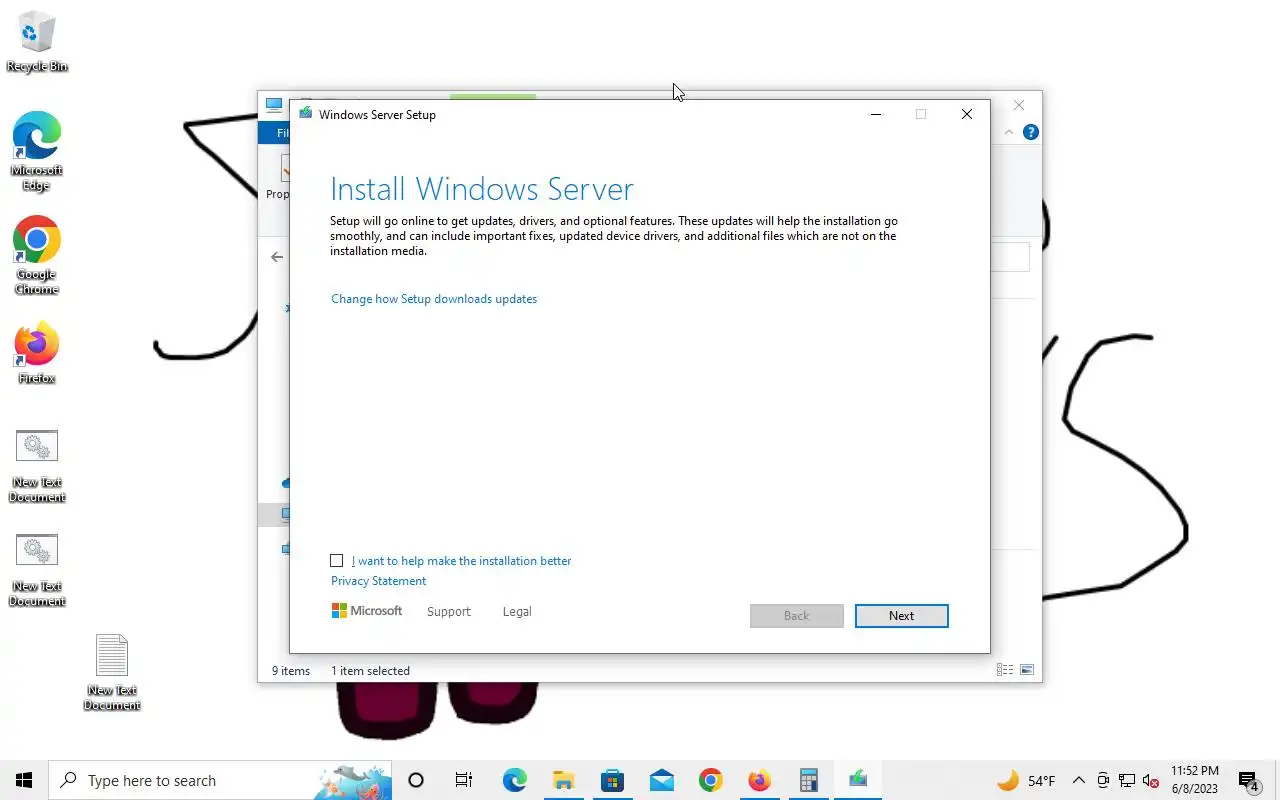Open Cortana circle on taskbar
The image size is (1280, 800).
(x=416, y=780)
